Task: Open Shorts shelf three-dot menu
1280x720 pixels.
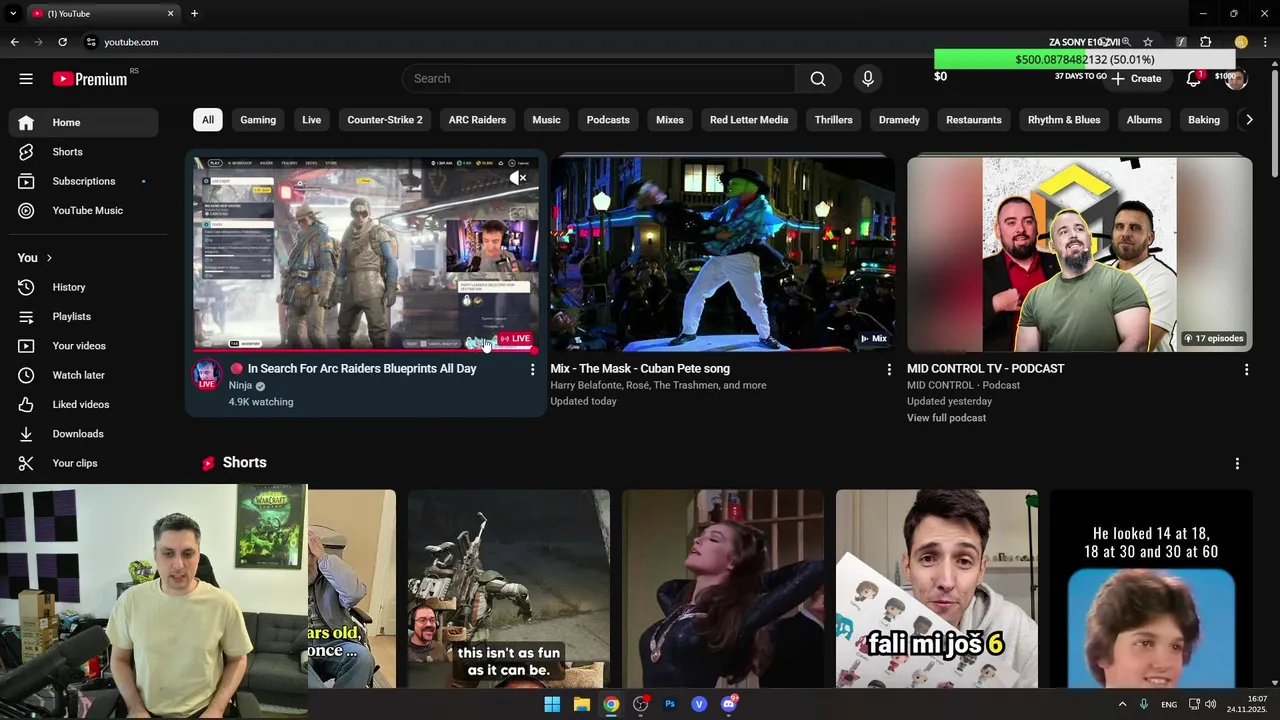Action: coord(1237,463)
